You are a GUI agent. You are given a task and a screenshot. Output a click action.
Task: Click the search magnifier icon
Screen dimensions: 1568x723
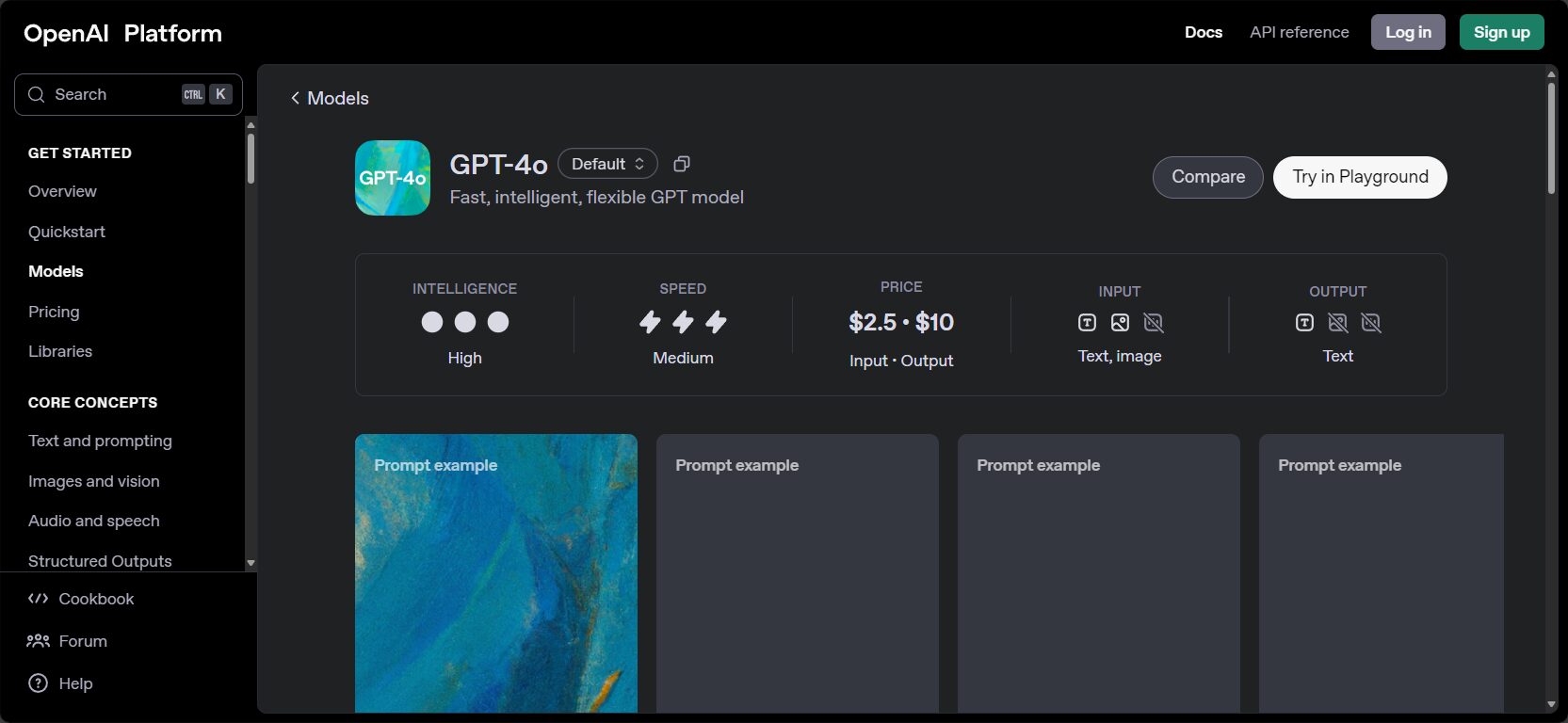(x=37, y=94)
